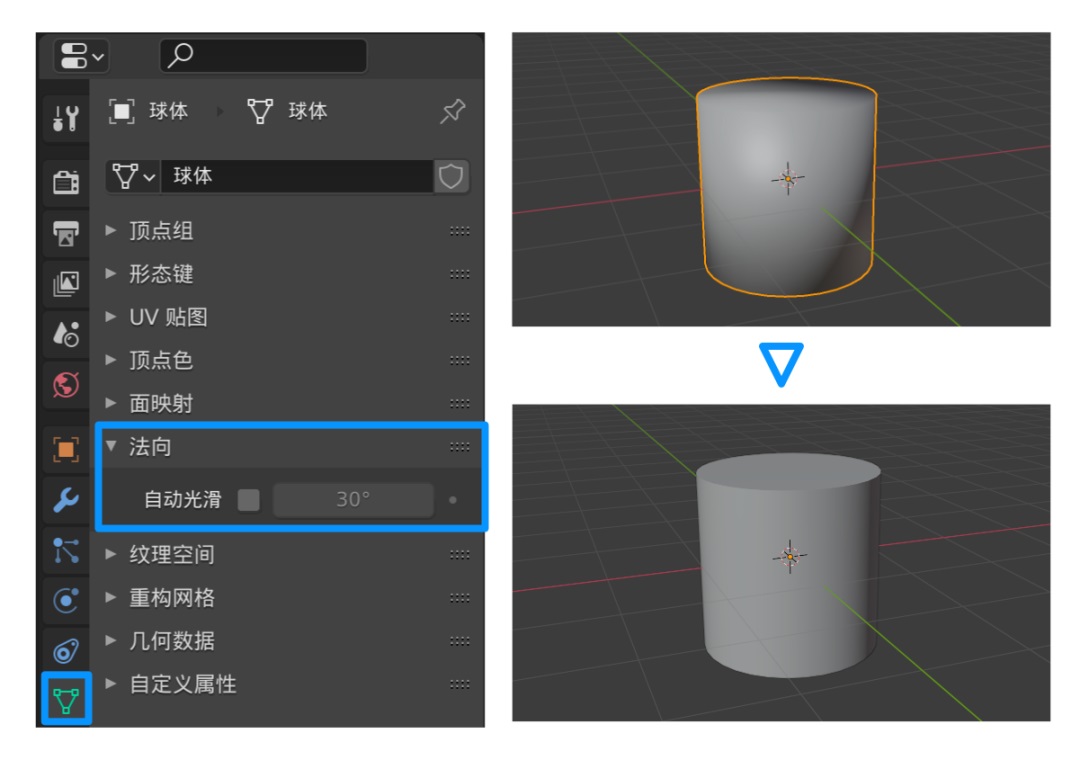Select the flat-shaded cylinder in lower viewport
Screen dimensions: 1080x760
pyautogui.click(x=789, y=565)
